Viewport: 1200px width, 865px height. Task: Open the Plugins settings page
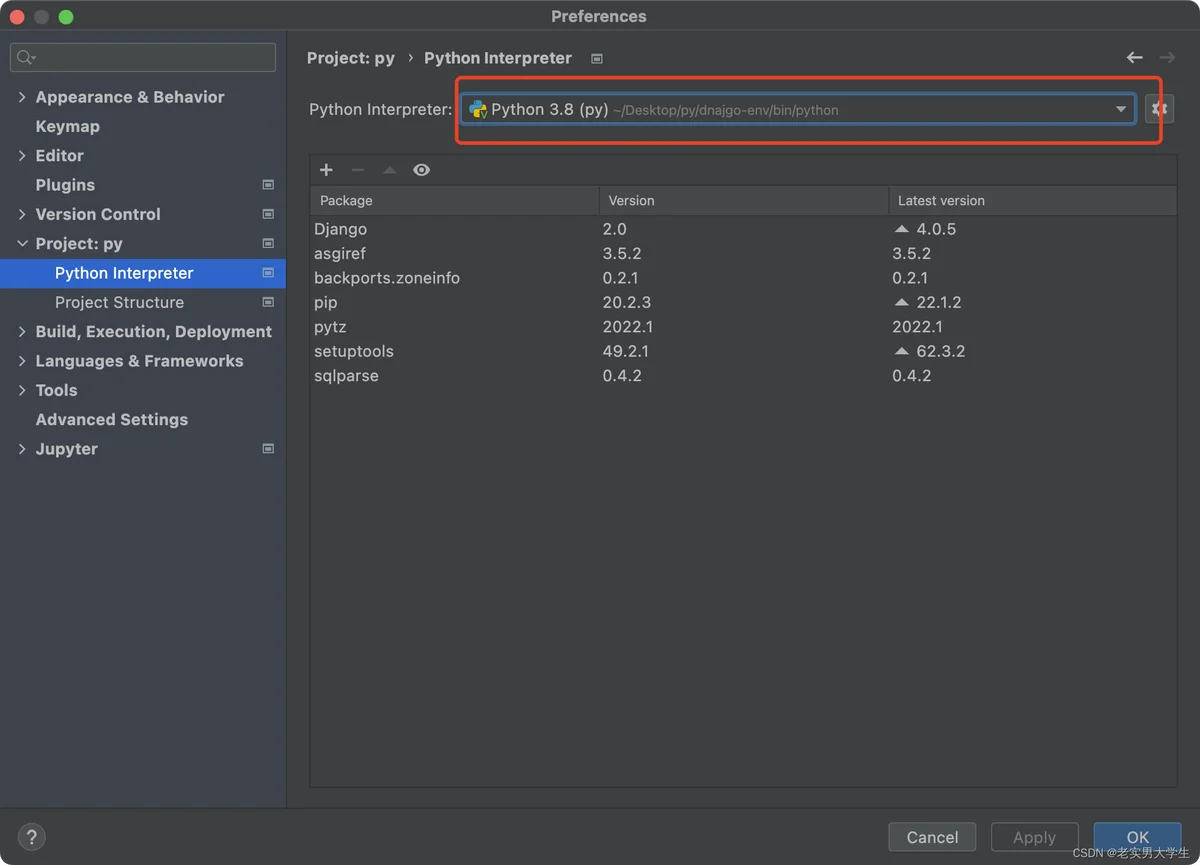click(65, 185)
